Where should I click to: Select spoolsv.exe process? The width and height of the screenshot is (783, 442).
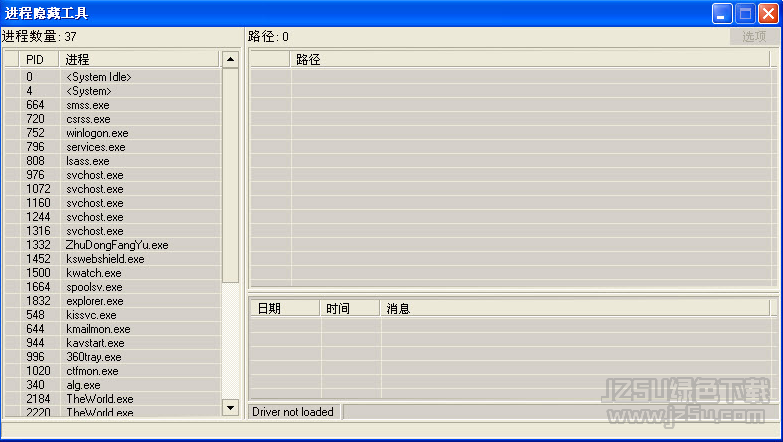tap(112, 287)
